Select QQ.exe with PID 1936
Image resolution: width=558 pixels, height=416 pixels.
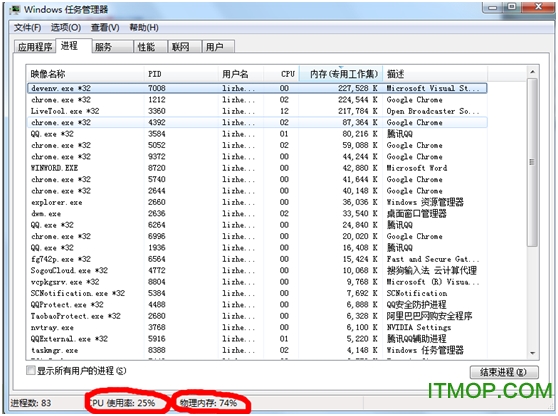(x=257, y=248)
